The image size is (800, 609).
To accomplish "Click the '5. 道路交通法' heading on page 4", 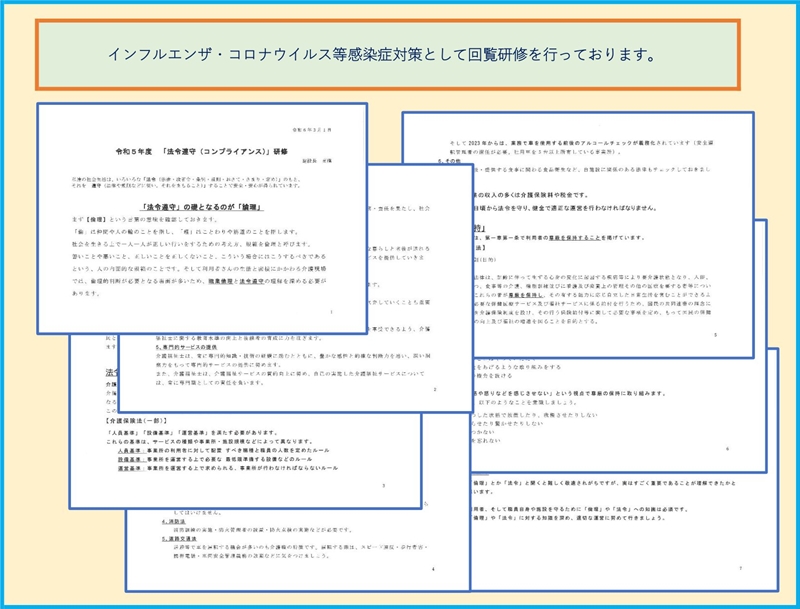I will (x=179, y=538).
